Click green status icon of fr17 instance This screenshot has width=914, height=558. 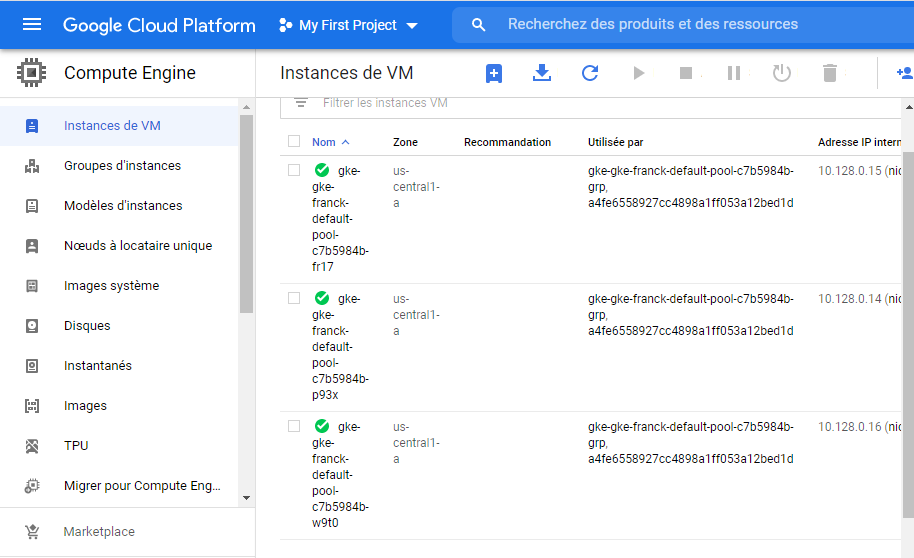pos(322,170)
